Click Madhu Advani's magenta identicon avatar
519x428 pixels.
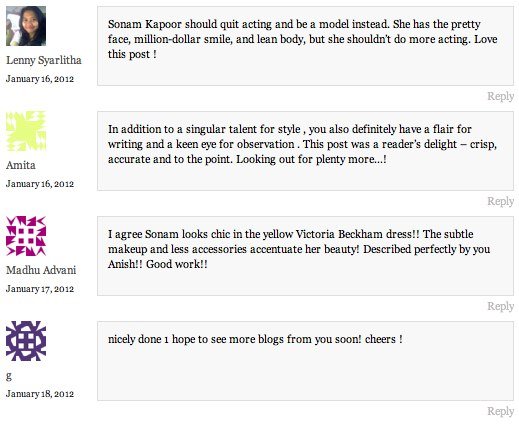[x=26, y=236]
